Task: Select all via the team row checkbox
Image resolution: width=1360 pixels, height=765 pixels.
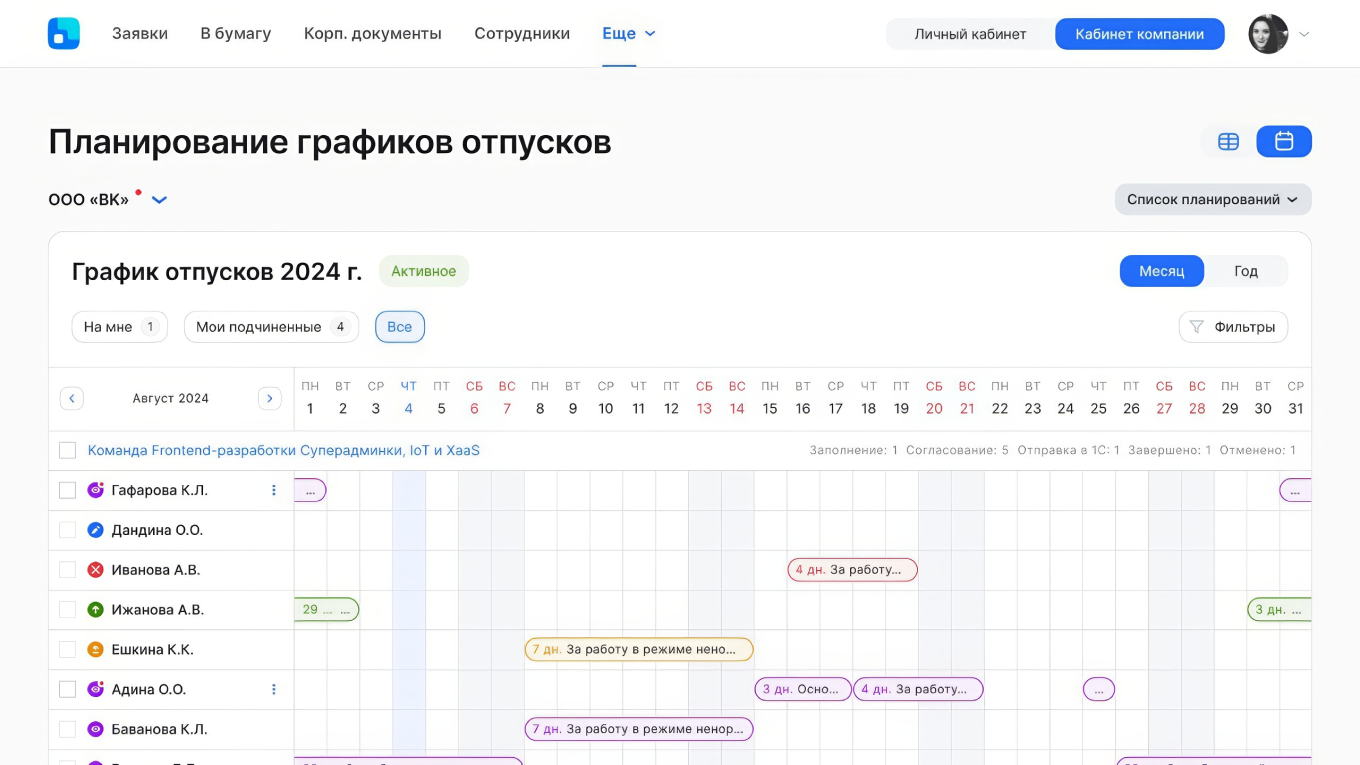Action: coord(67,450)
